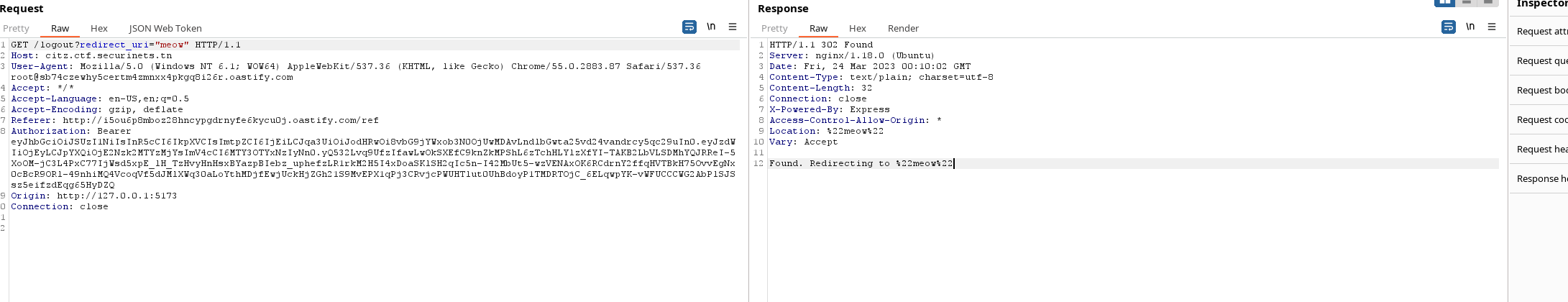Switch Request view to Pretty tab
Screen dimensions: 1568x302
click(x=16, y=28)
